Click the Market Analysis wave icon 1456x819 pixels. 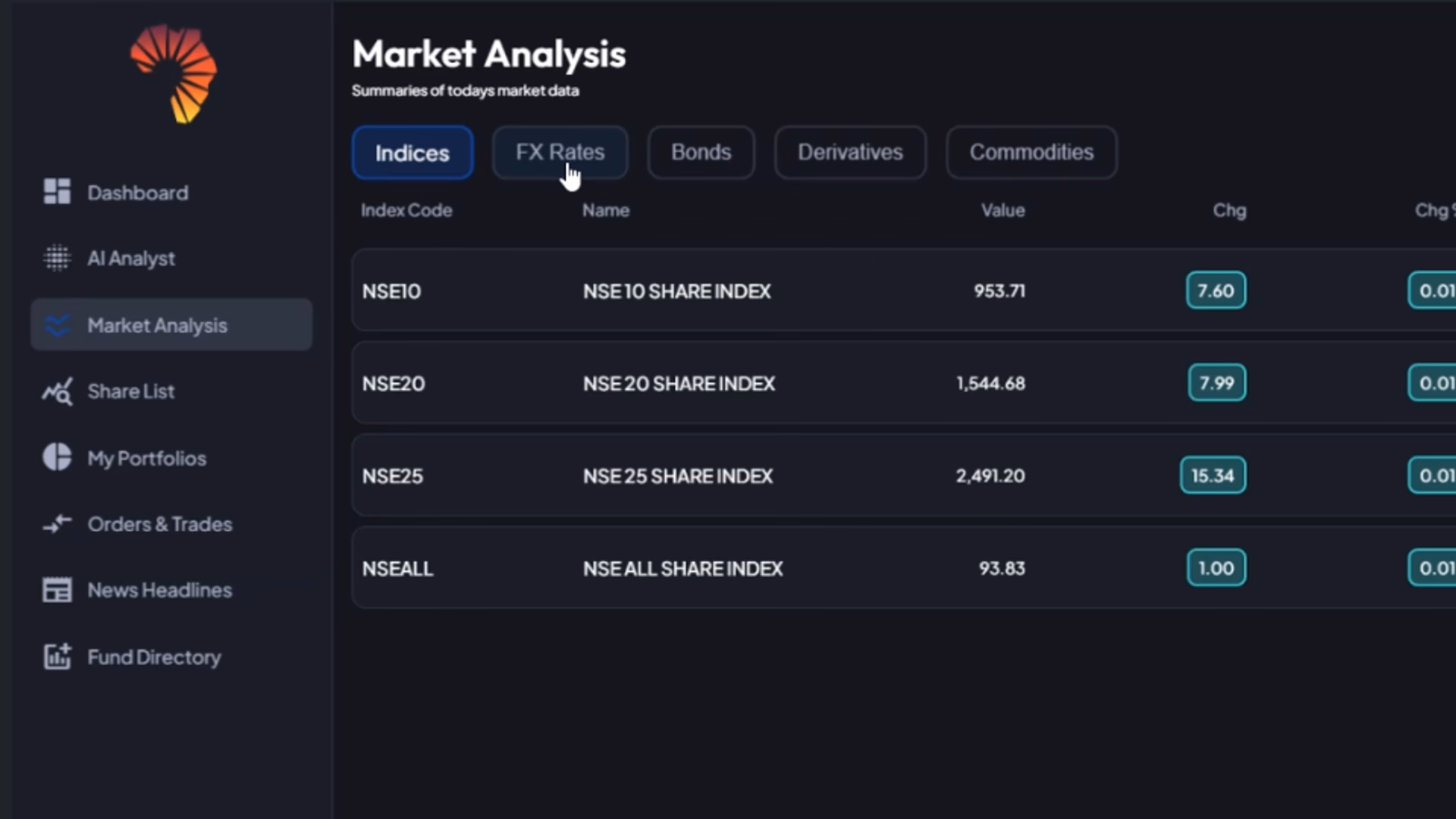click(57, 325)
